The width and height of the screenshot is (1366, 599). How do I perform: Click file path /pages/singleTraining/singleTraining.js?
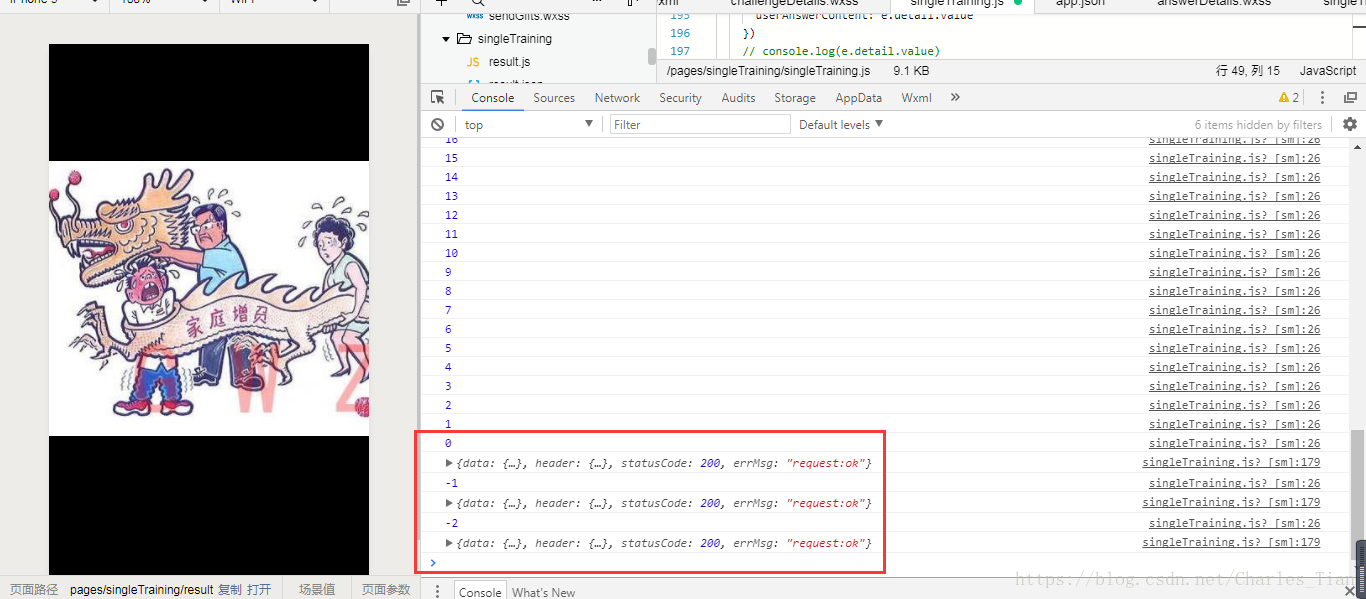tap(768, 71)
